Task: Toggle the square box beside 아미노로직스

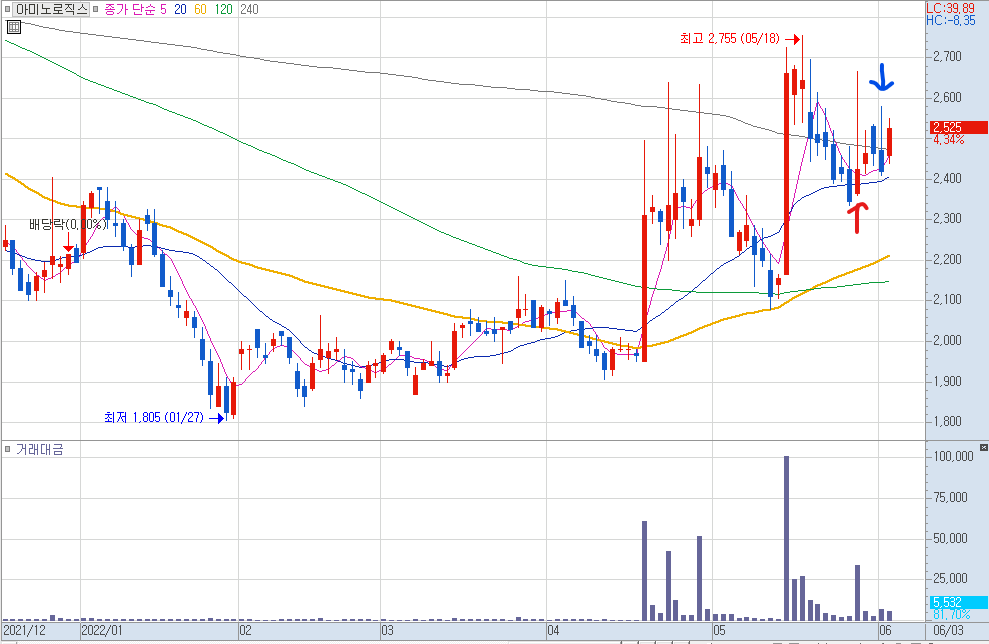Action: pyautogui.click(x=7, y=9)
